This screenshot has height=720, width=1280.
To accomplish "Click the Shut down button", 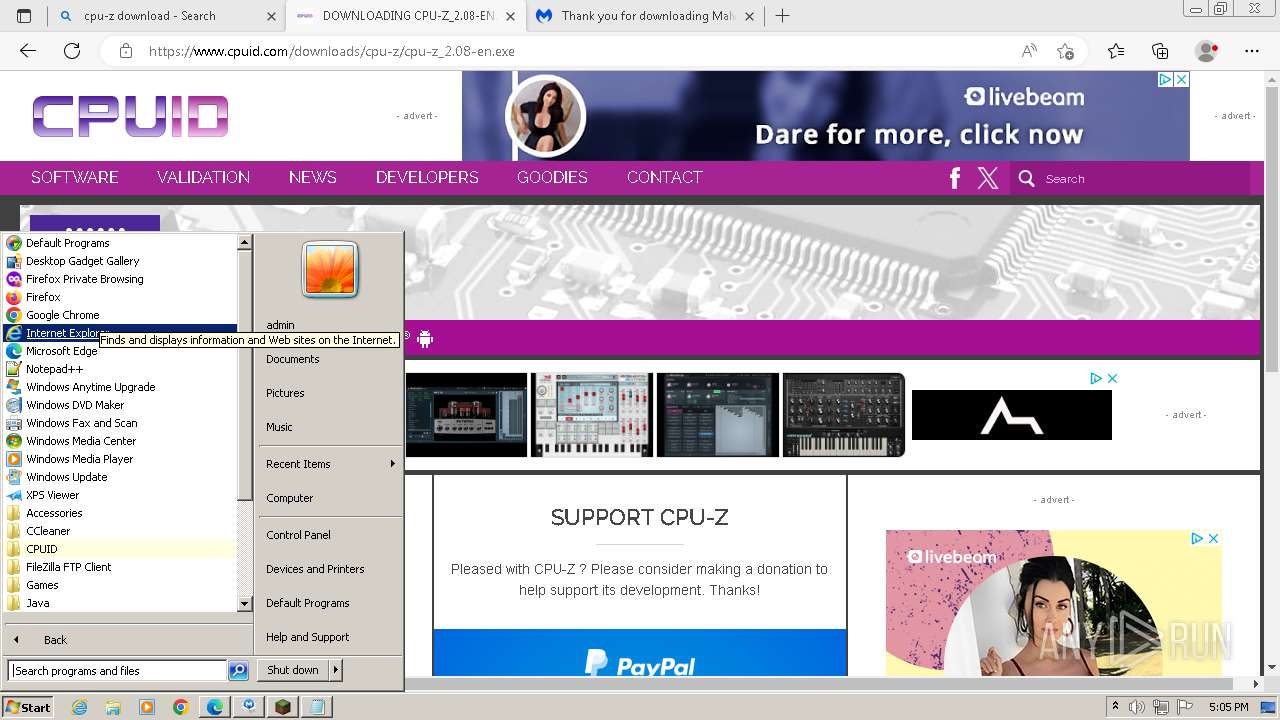I will [293, 670].
